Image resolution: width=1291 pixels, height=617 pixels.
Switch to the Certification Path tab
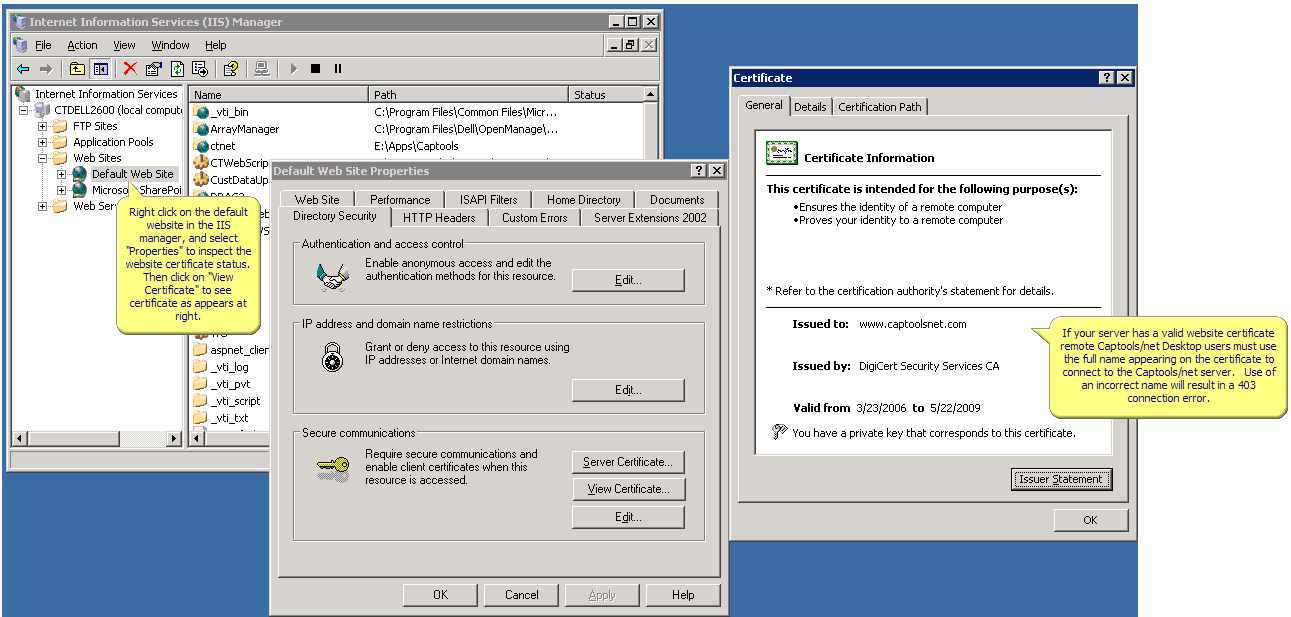880,106
